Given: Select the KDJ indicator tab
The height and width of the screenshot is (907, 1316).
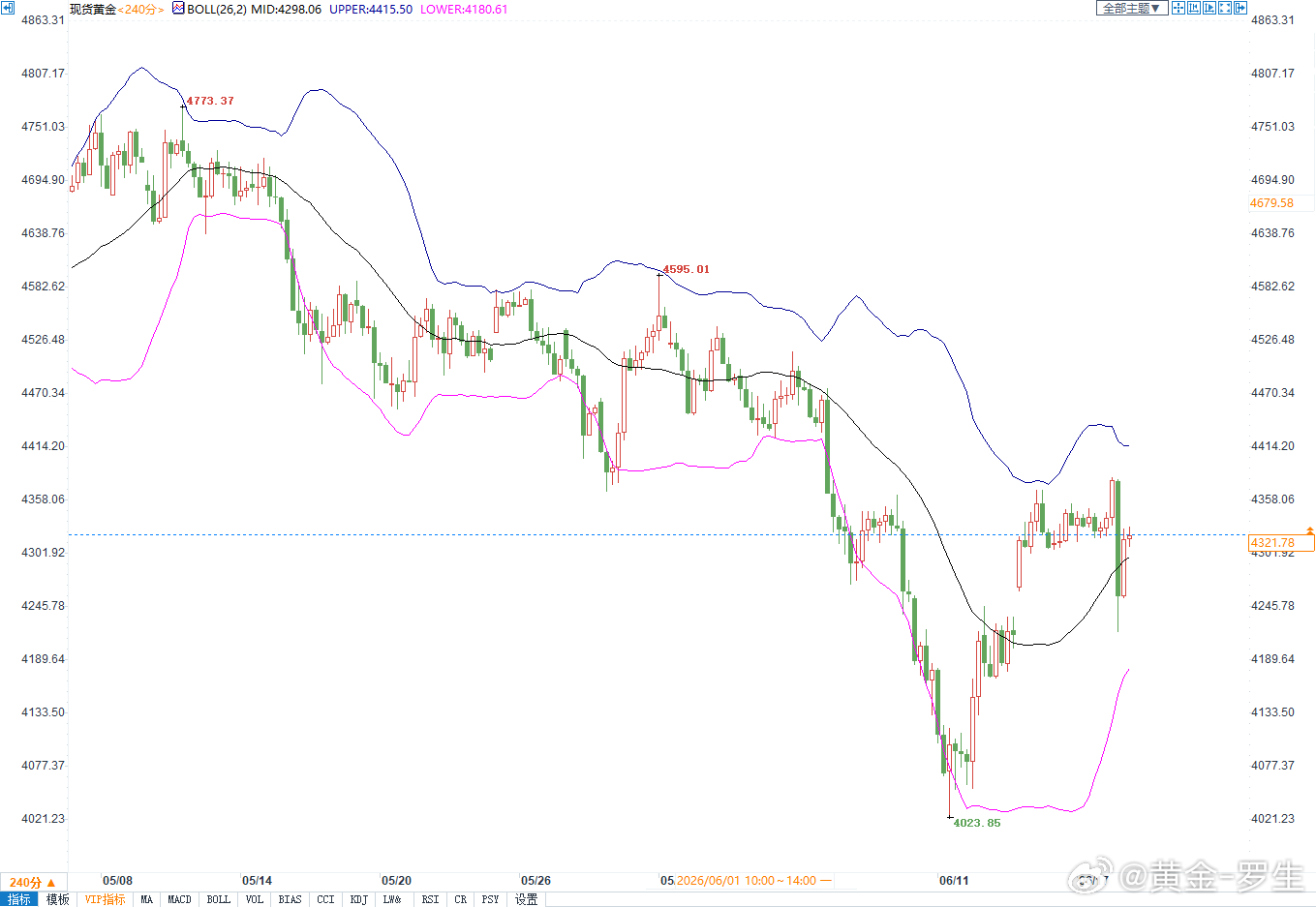Looking at the screenshot, I should (x=359, y=899).
